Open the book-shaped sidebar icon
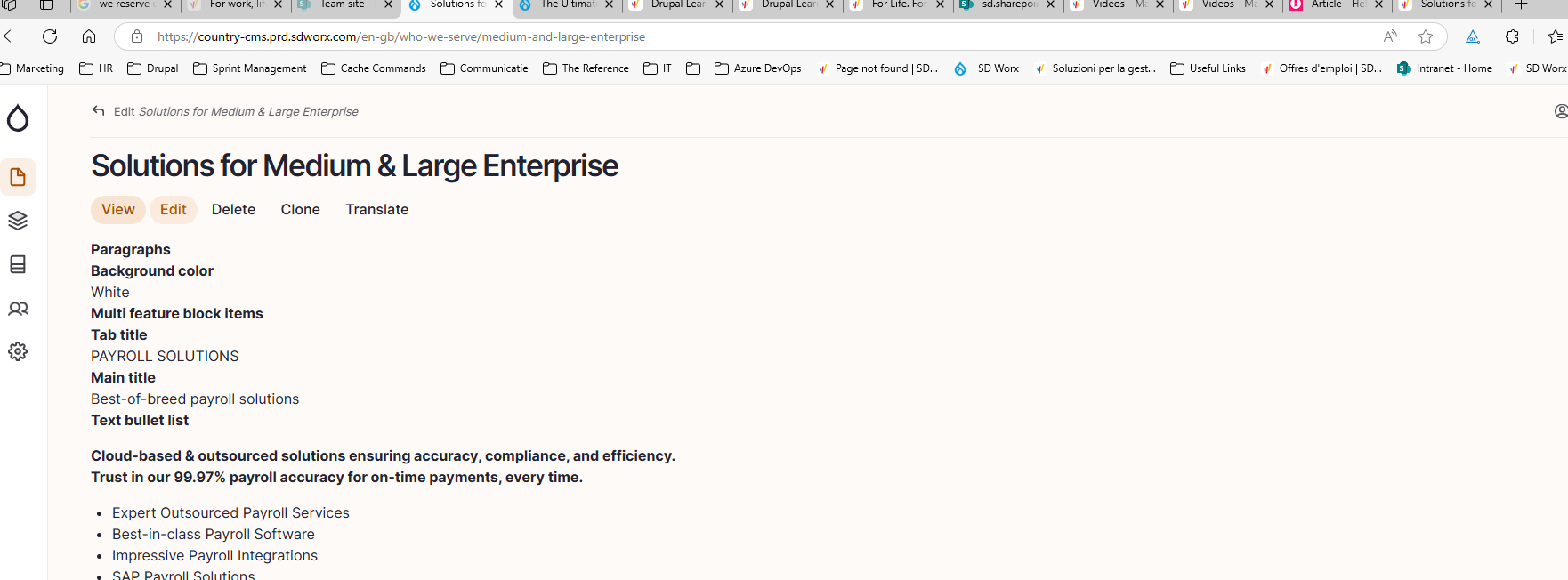Screen dimensions: 1568x580 coord(18,264)
